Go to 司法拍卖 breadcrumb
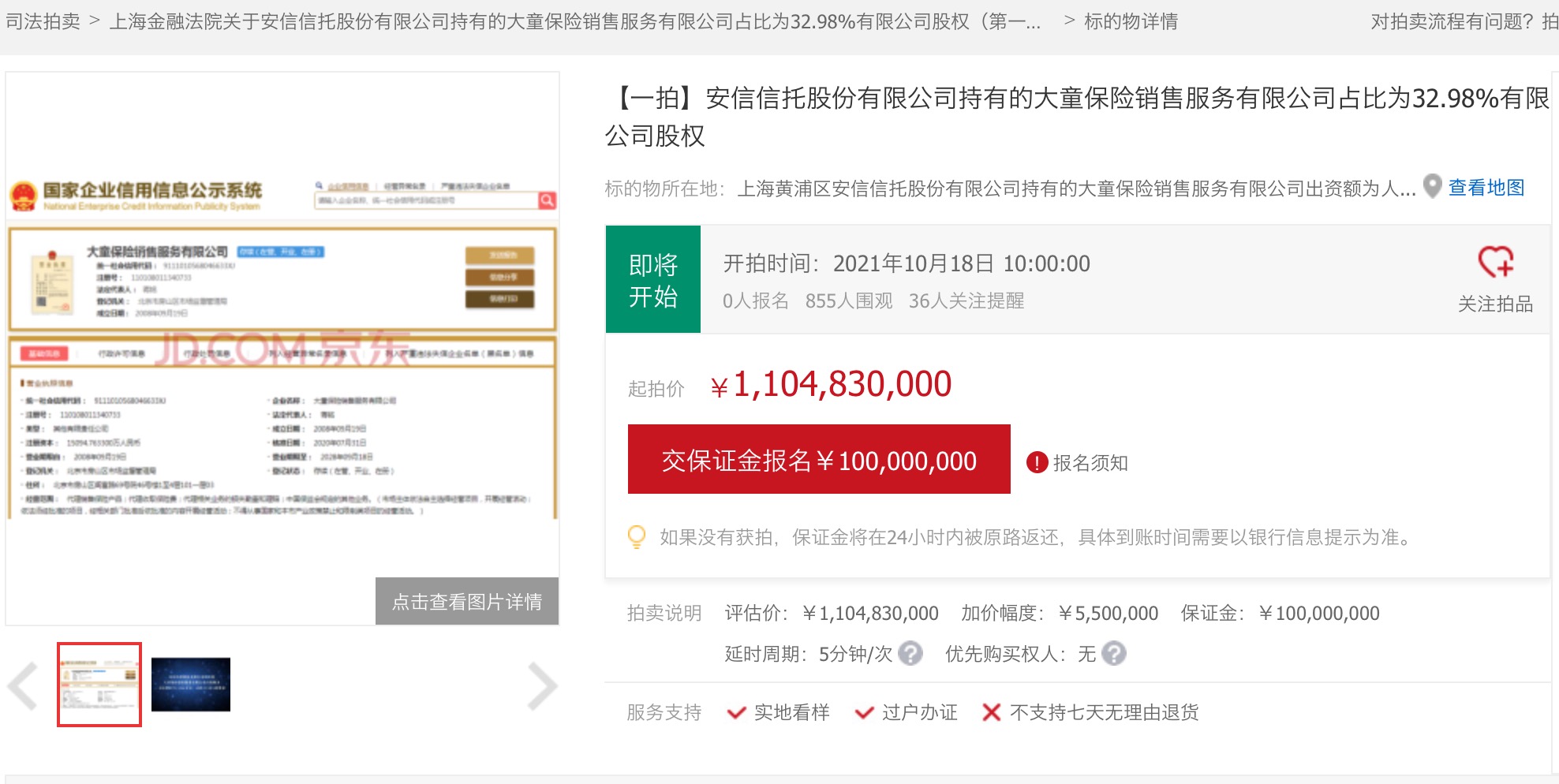The width and height of the screenshot is (1559, 784). tap(43, 21)
